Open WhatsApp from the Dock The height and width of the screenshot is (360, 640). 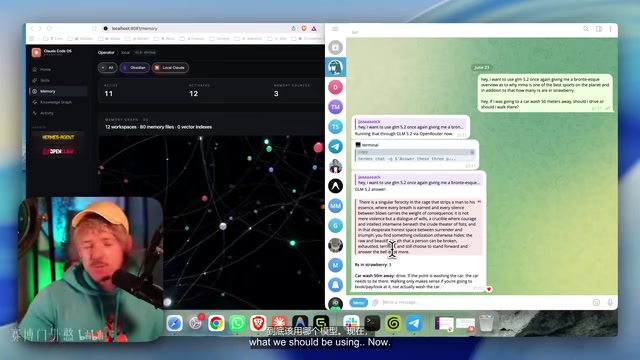click(237, 323)
